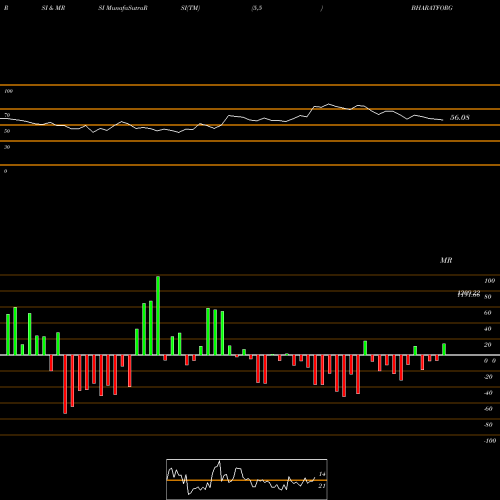Viewport: 500px width, 500px height.
Task: Click the 80 label on MR axis
Action: [488, 297]
